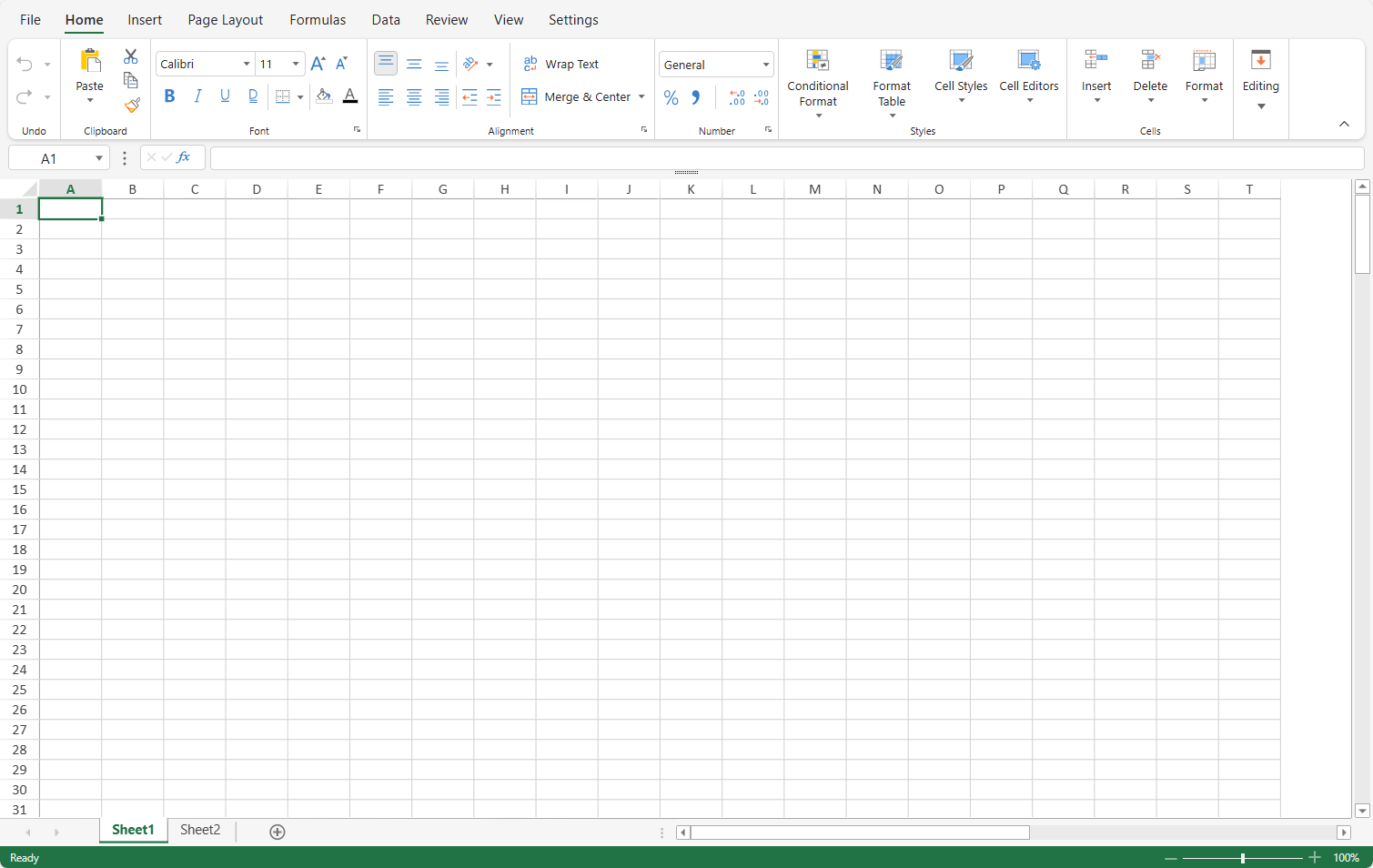Click the Increase Indent icon
Screen dimensions: 1373x868
click(494, 97)
